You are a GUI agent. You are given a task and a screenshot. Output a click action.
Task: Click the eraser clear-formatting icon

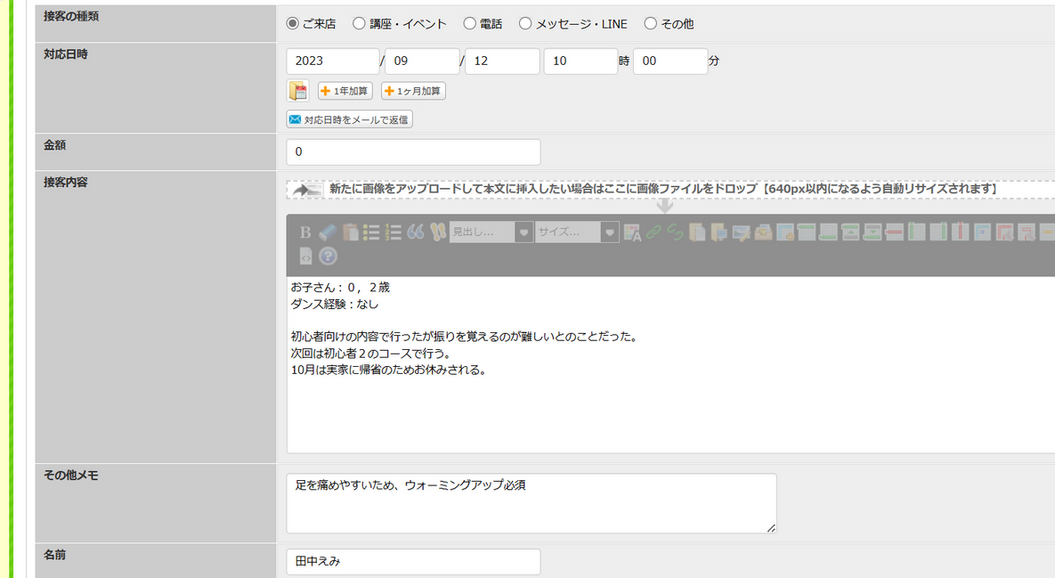click(328, 232)
